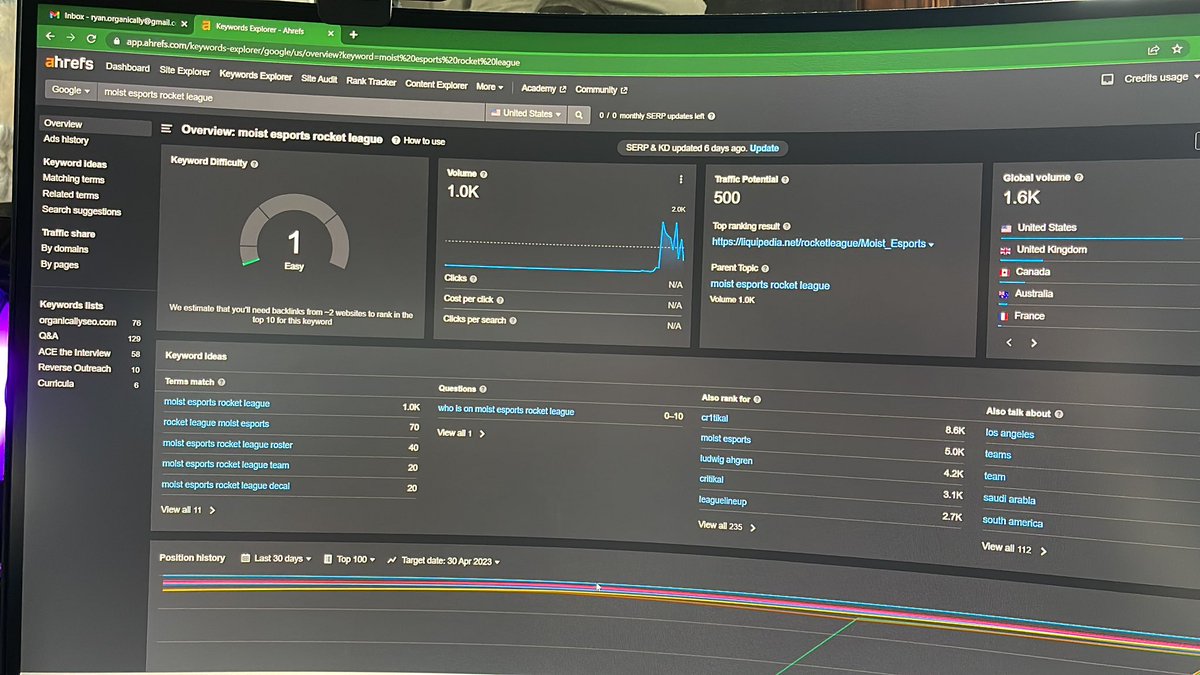
Task: Click the question 'who is on moist esports rocket league'
Action: [x=506, y=411]
